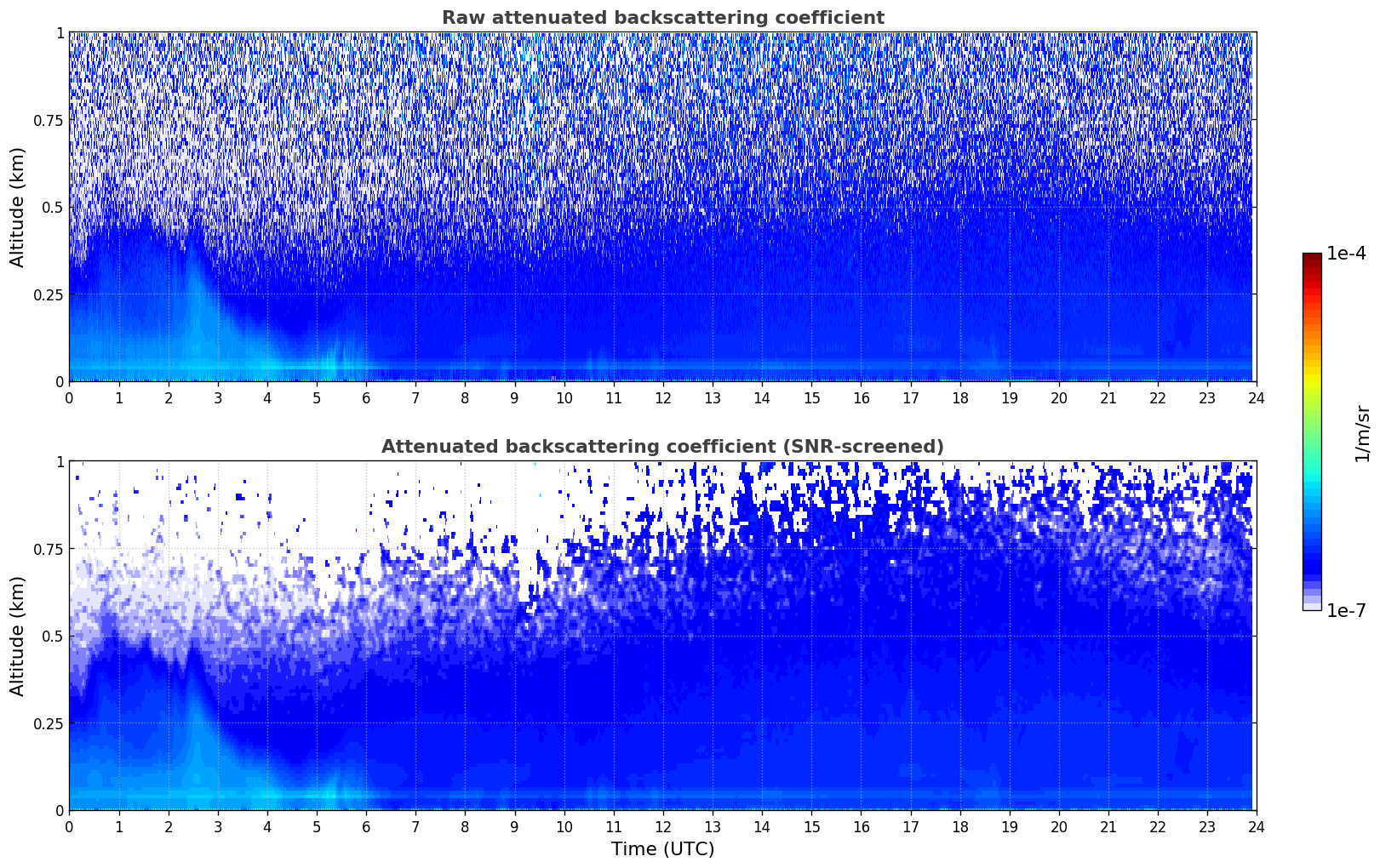This screenshot has width=1380, height=868.
Task: Click hour tick "22" under the upper plot
Action: point(1157,397)
